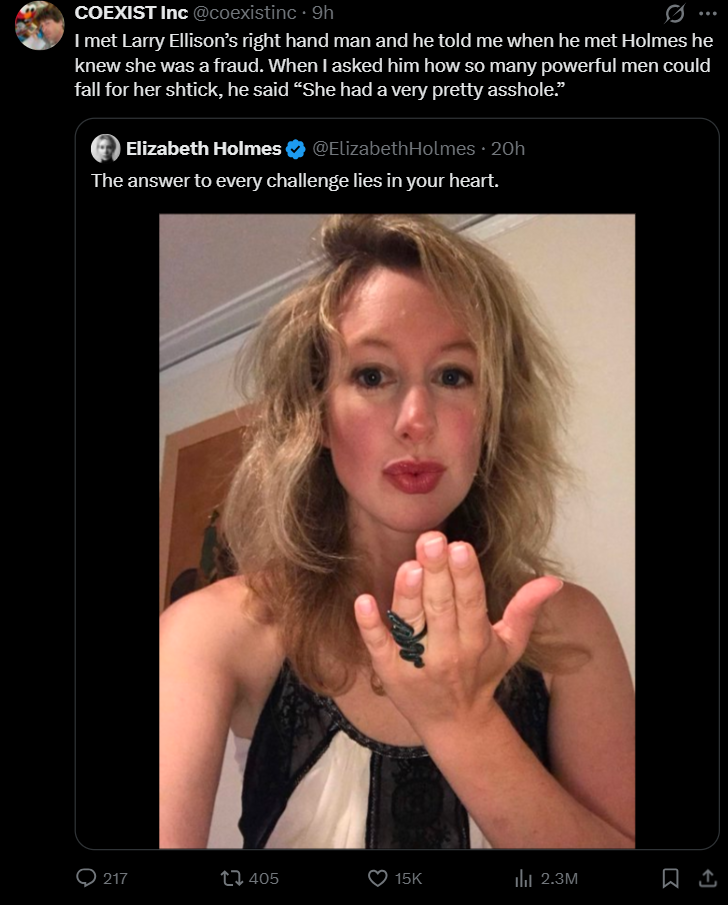Screen dimensions: 728x905
Task: Click the Grok slashed-circle icon
Action: (675, 13)
